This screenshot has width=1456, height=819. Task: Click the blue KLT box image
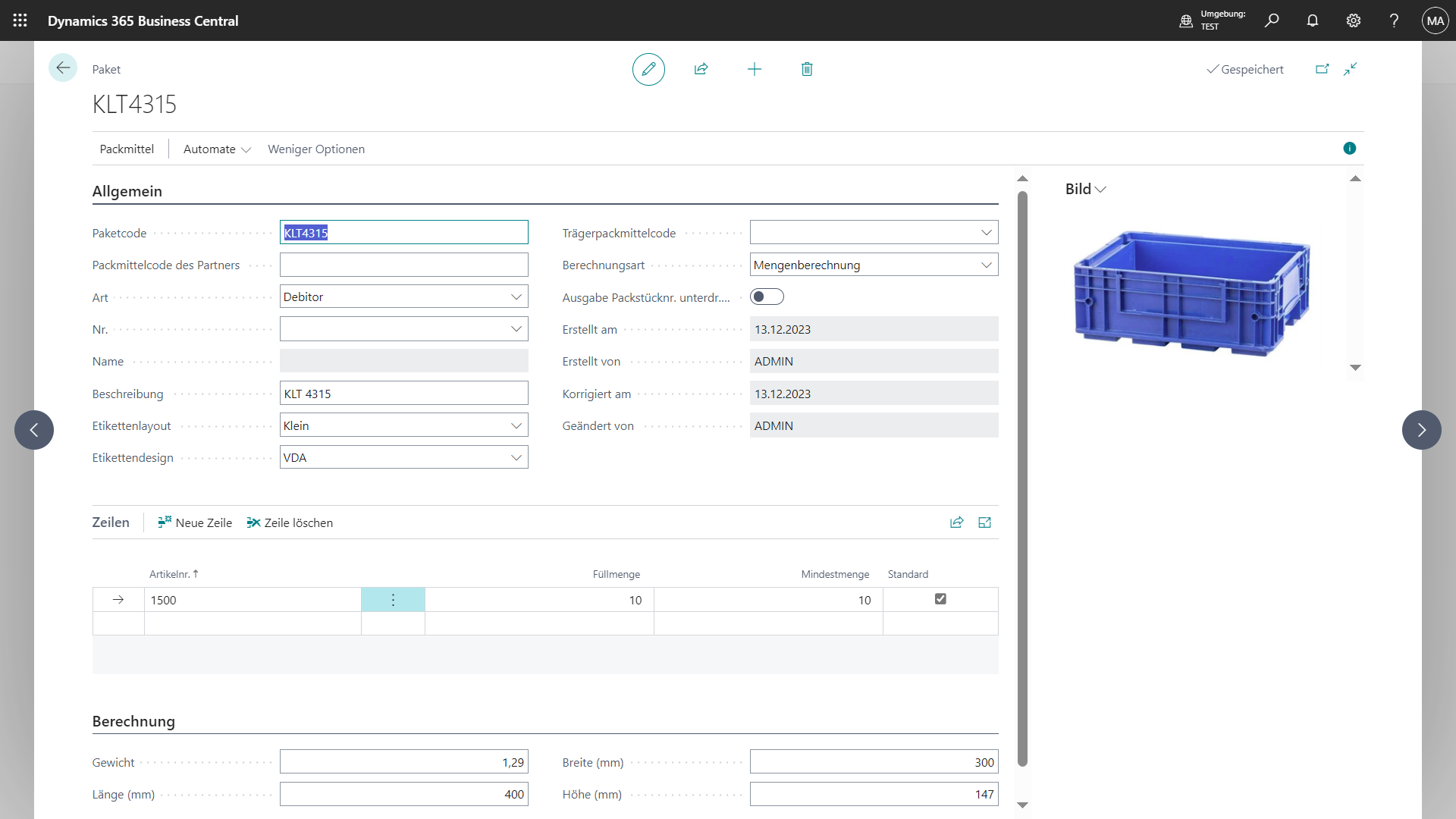(1191, 292)
